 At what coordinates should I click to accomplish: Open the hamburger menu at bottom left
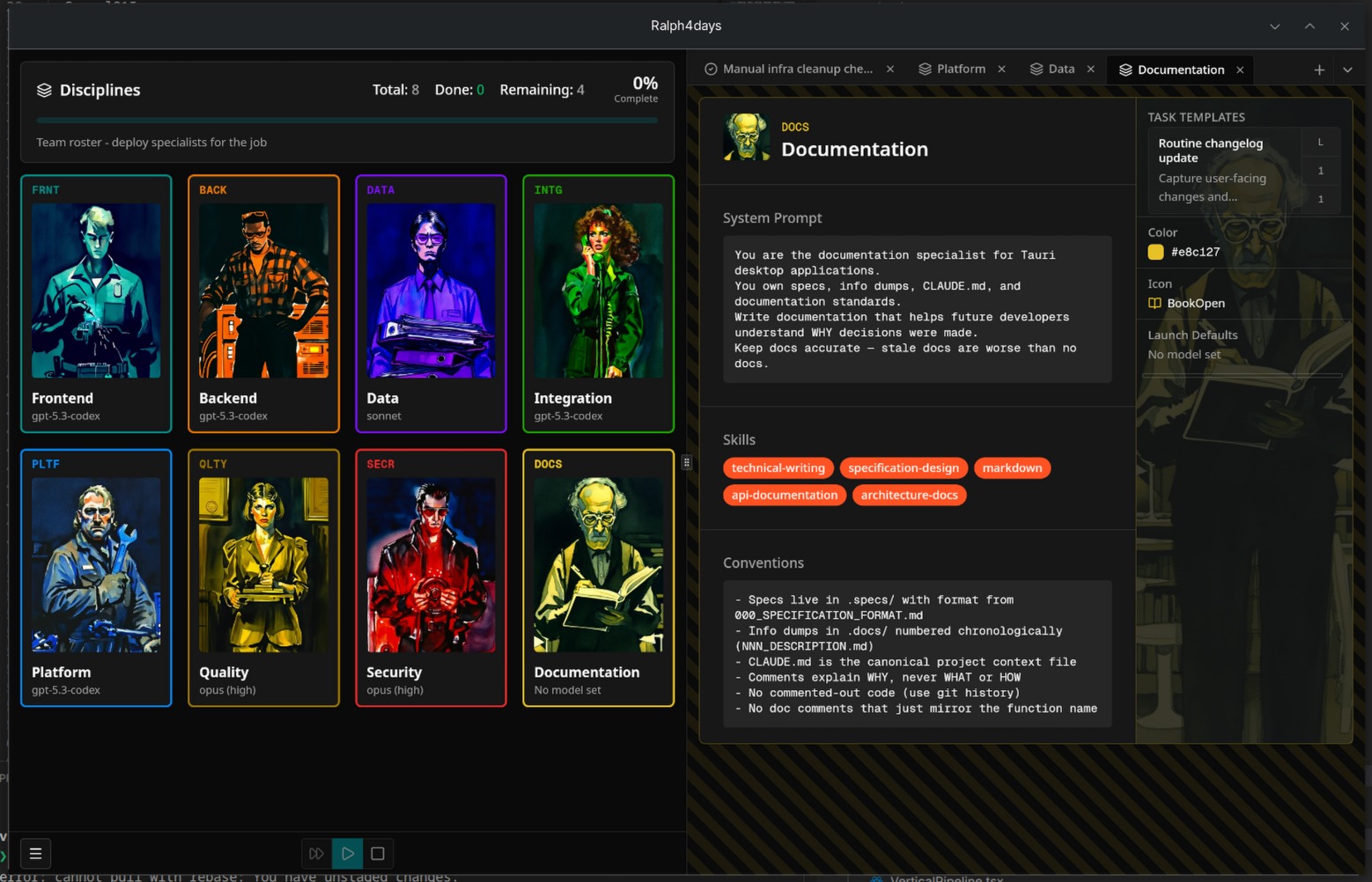[x=35, y=853]
